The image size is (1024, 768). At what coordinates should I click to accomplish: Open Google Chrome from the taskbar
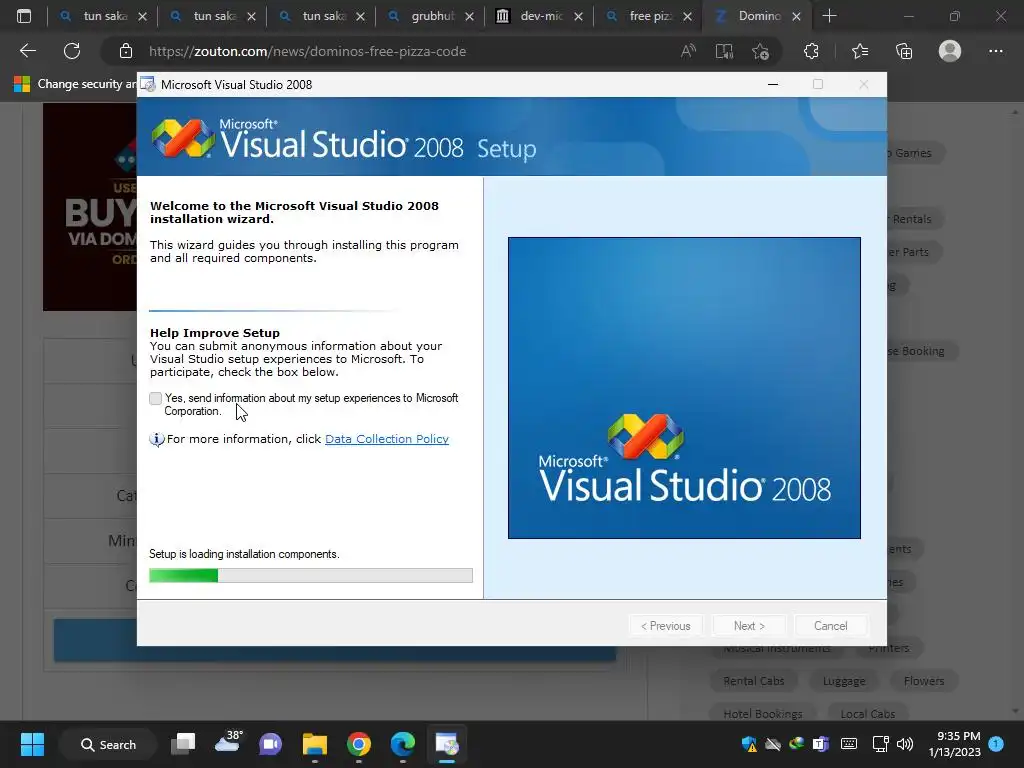point(359,744)
